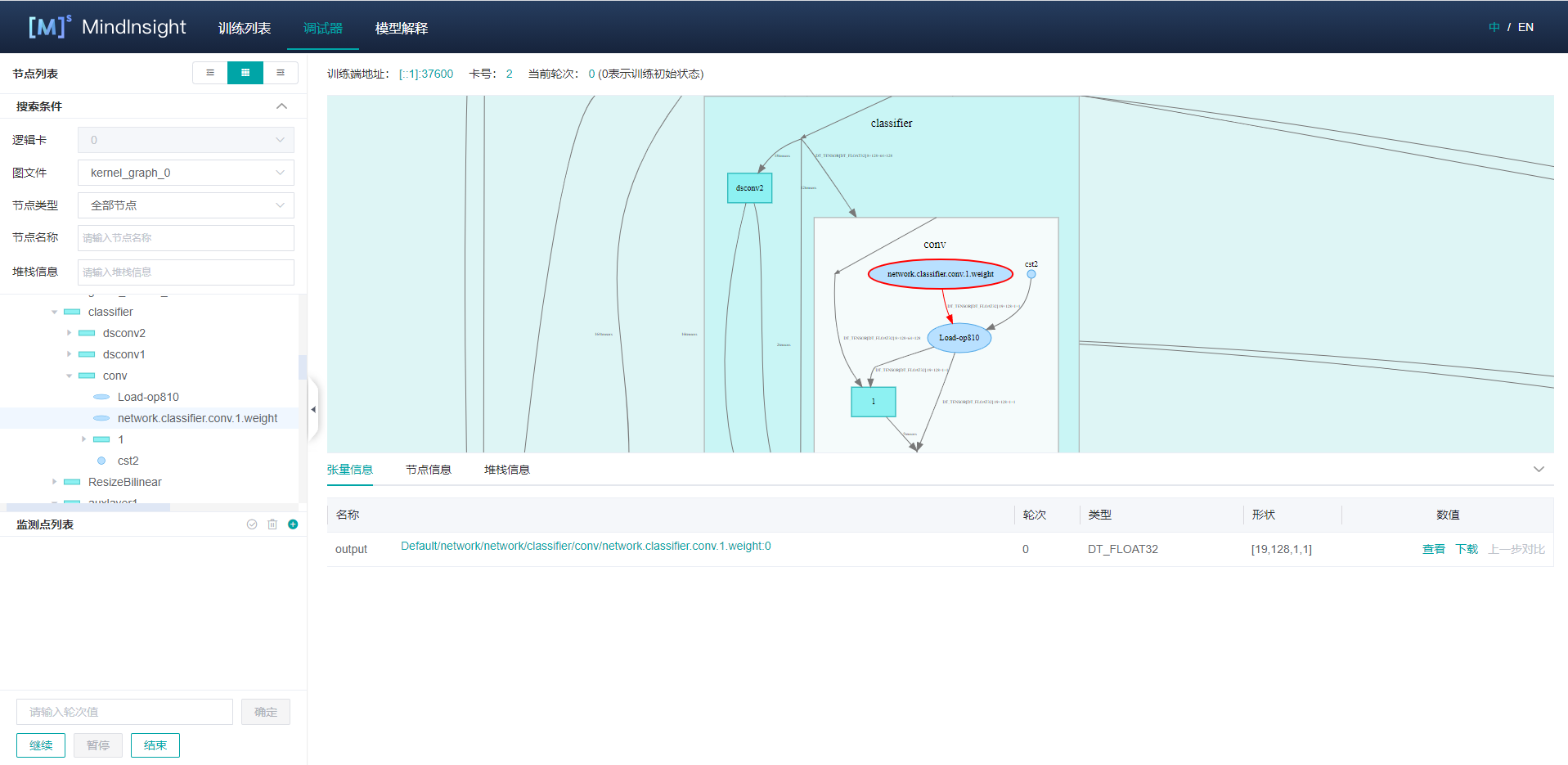Select the middle grid view mode
The width and height of the screenshot is (1568, 765).
coord(245,73)
